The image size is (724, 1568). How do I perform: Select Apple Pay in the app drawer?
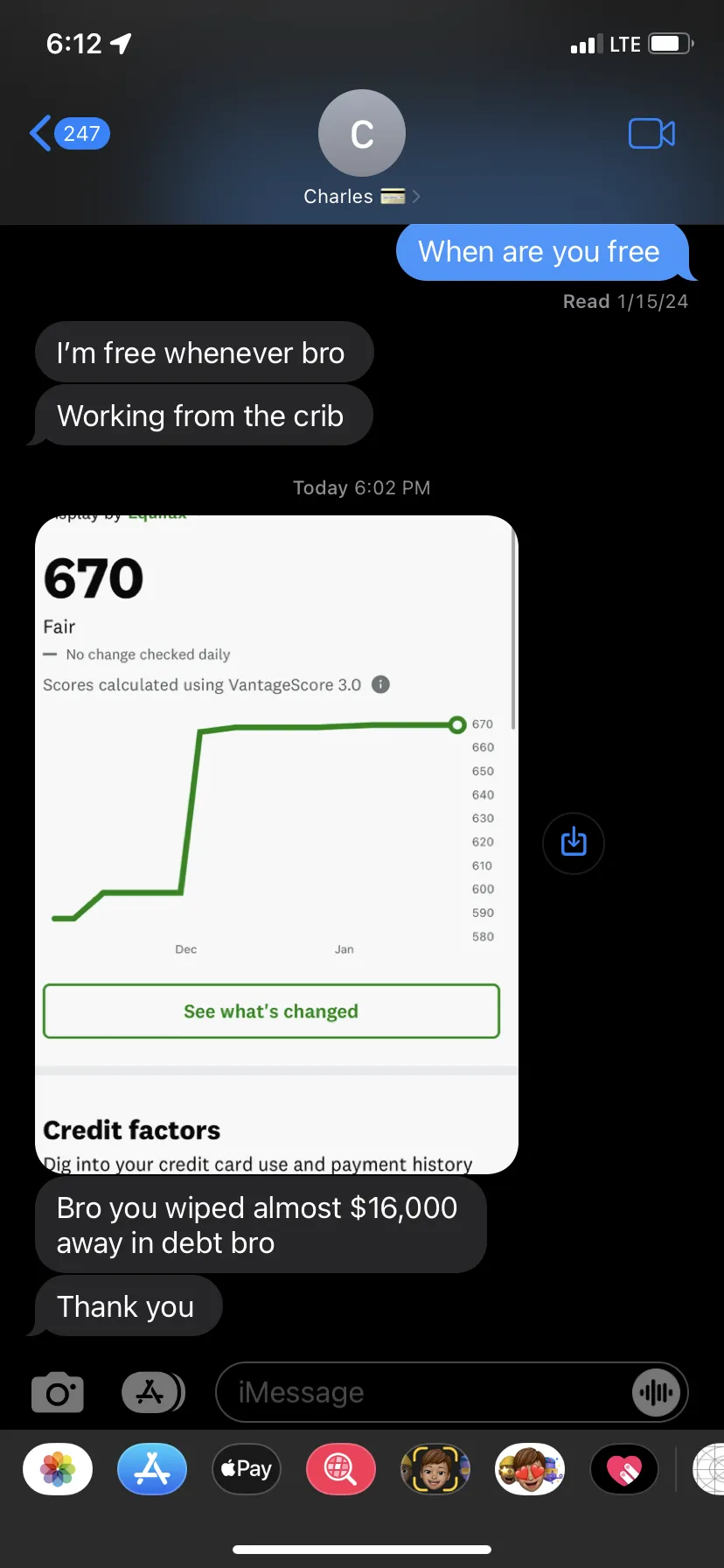[247, 1469]
